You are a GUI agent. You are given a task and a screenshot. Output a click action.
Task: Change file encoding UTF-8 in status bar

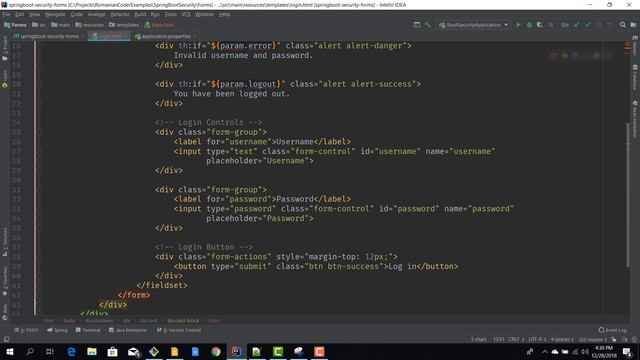tap(537, 339)
